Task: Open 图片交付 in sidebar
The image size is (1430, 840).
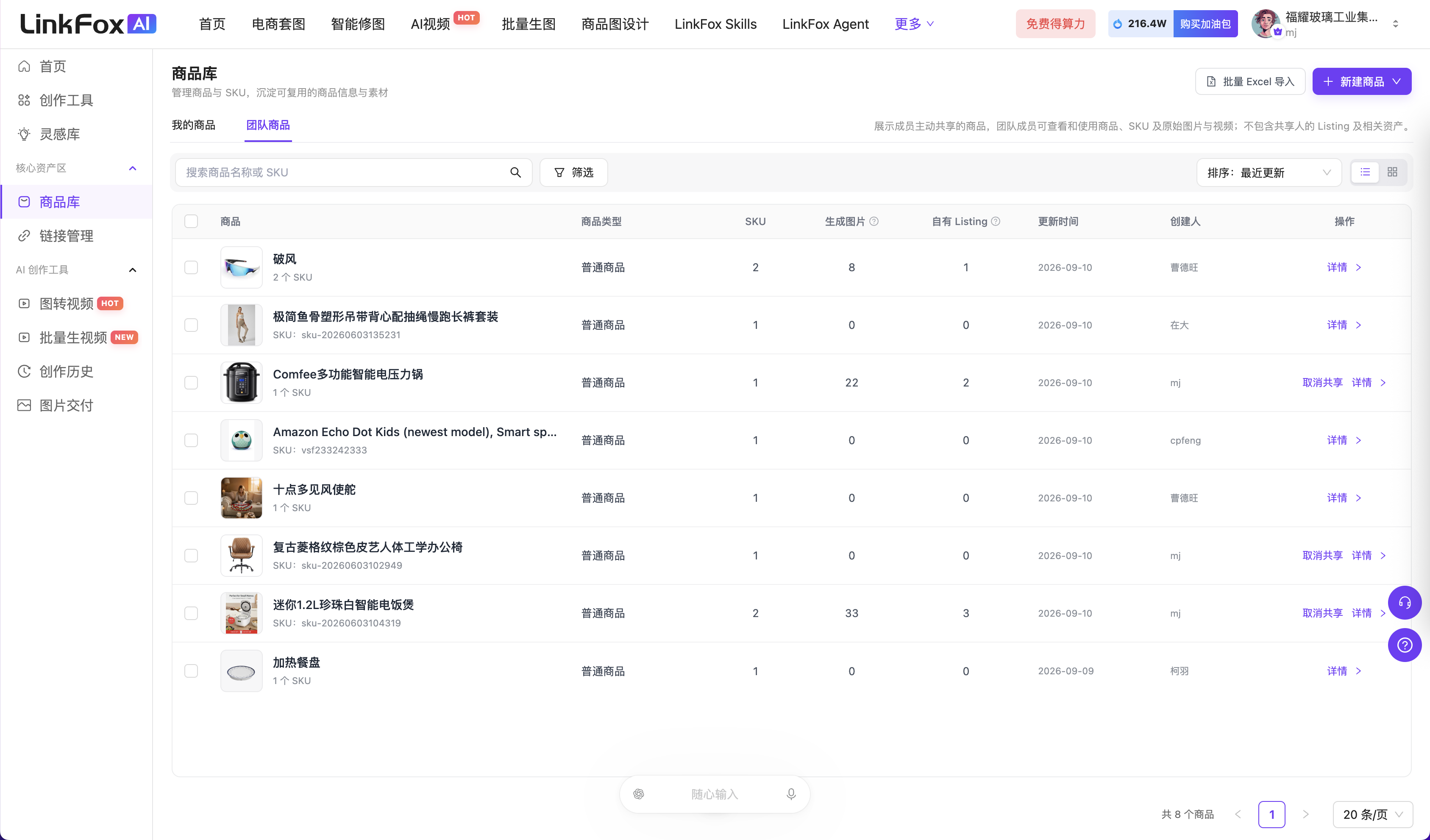Action: point(76,405)
